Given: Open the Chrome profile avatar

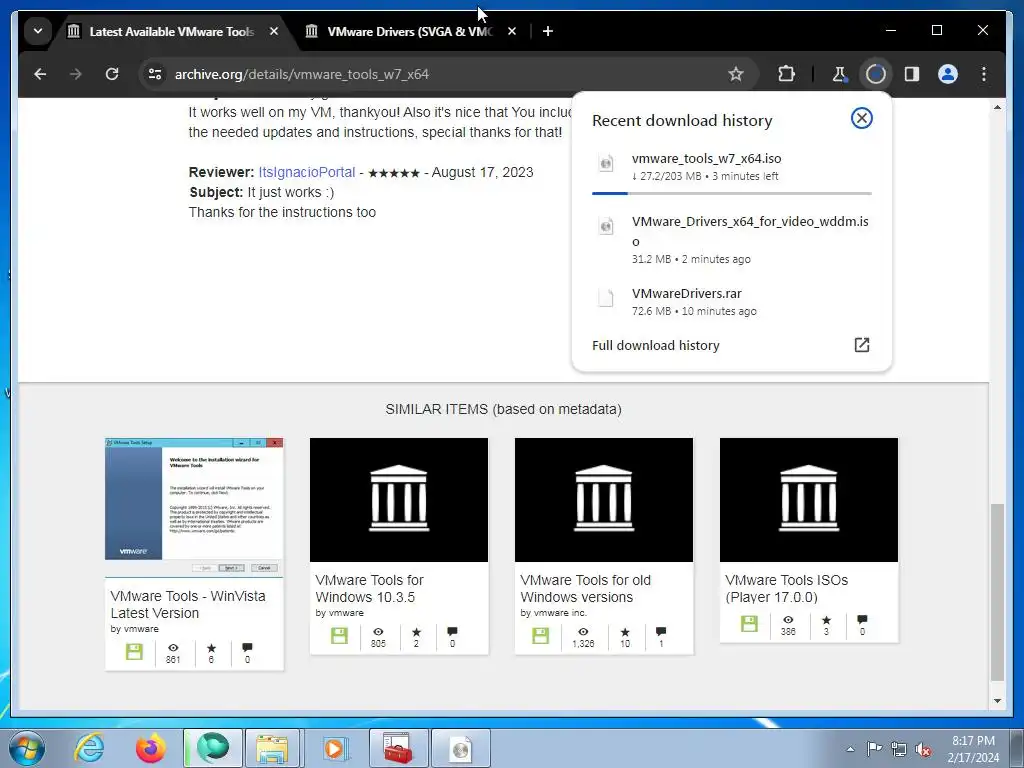Looking at the screenshot, I should pos(948,74).
